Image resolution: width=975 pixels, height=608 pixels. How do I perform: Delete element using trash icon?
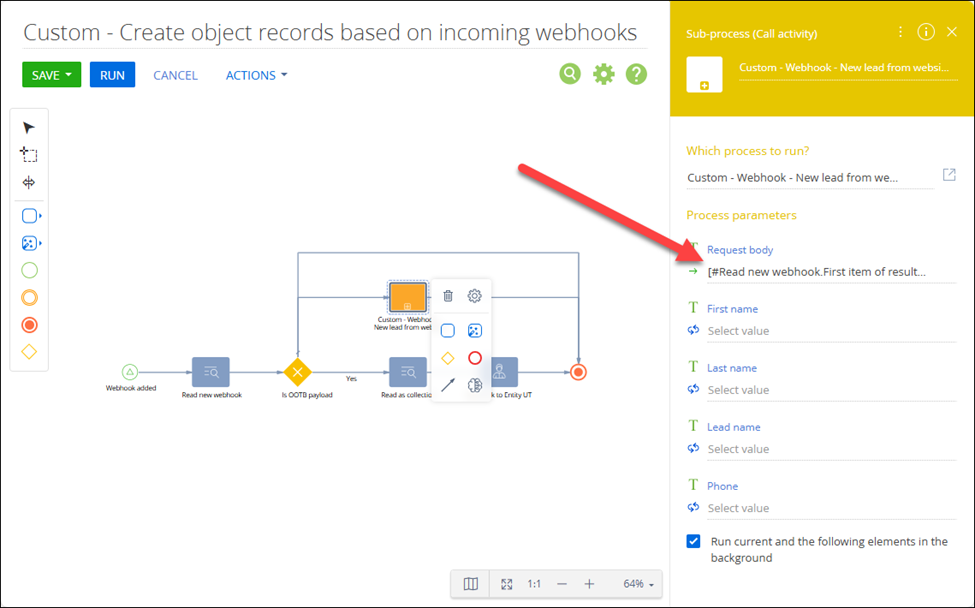(x=448, y=296)
